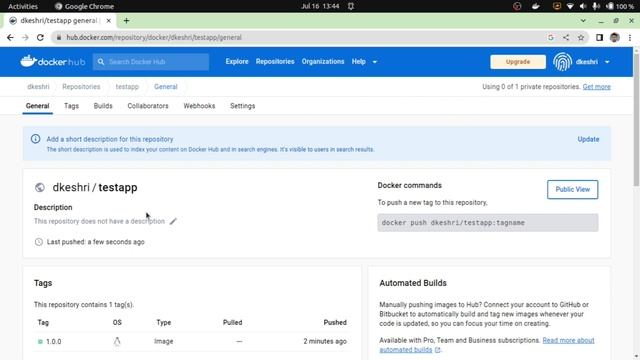Click the info icon in the description banner
Screen dimensions: 640x360
pos(36,139)
